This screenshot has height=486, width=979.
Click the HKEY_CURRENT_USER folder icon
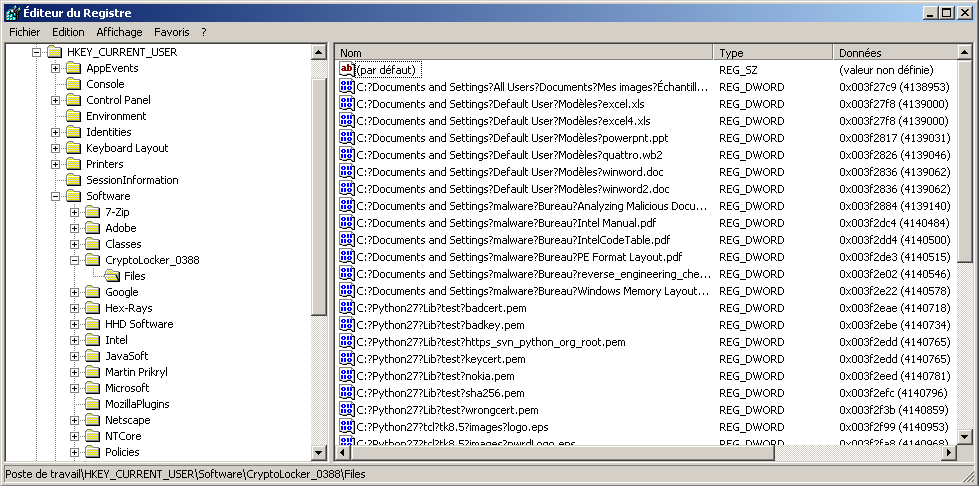tap(55, 52)
